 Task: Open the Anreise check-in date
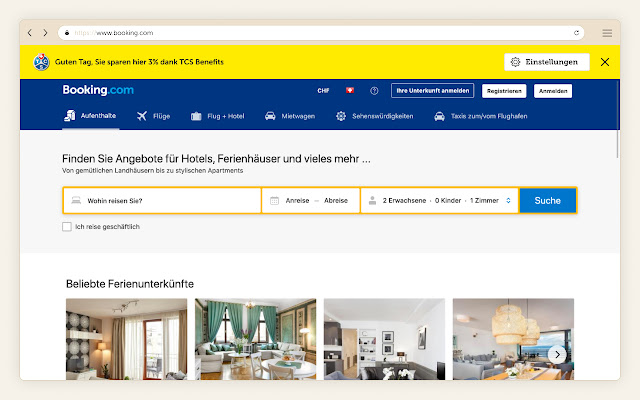point(297,200)
